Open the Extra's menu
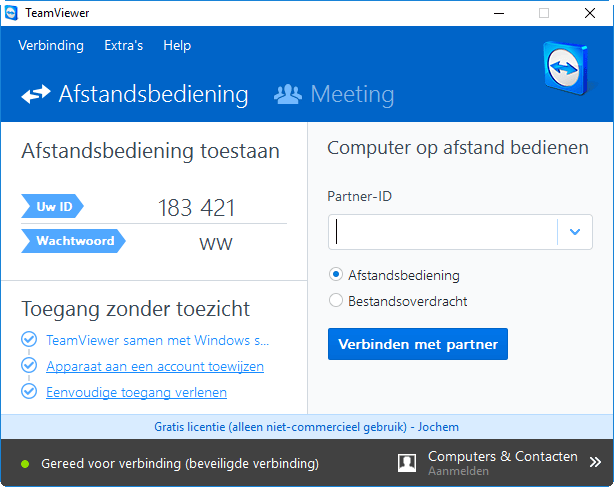 (123, 45)
